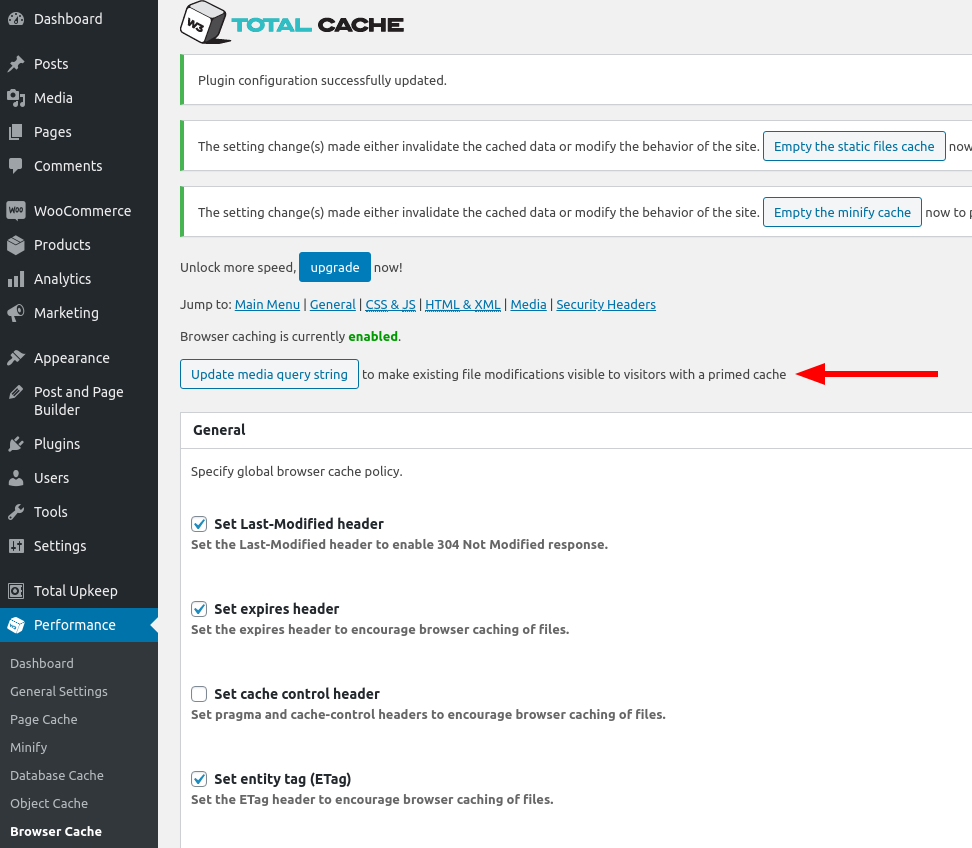
Task: Enable Set cache control header
Action: [199, 694]
